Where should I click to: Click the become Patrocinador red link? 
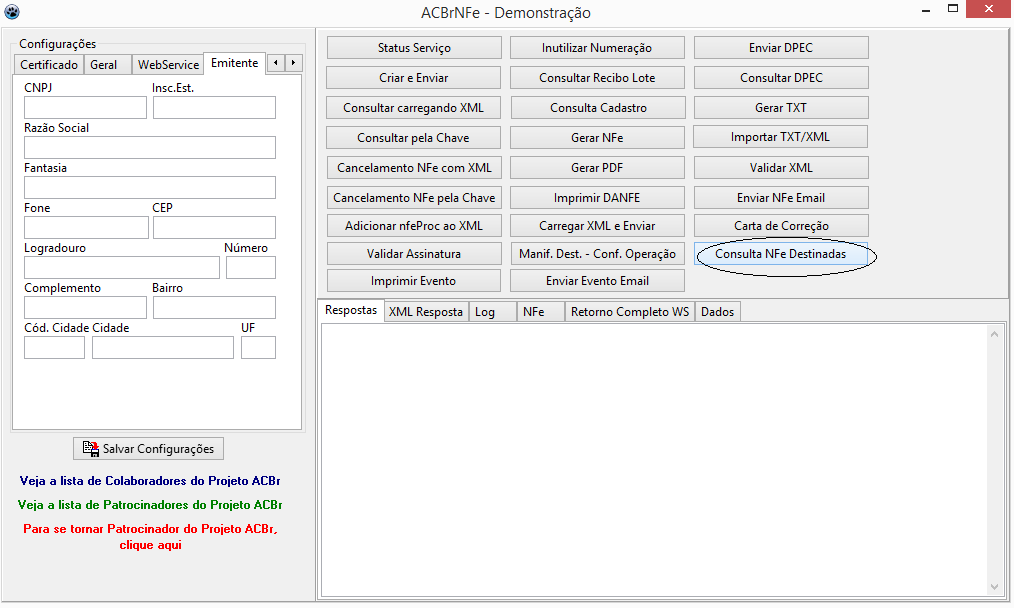pos(150,536)
